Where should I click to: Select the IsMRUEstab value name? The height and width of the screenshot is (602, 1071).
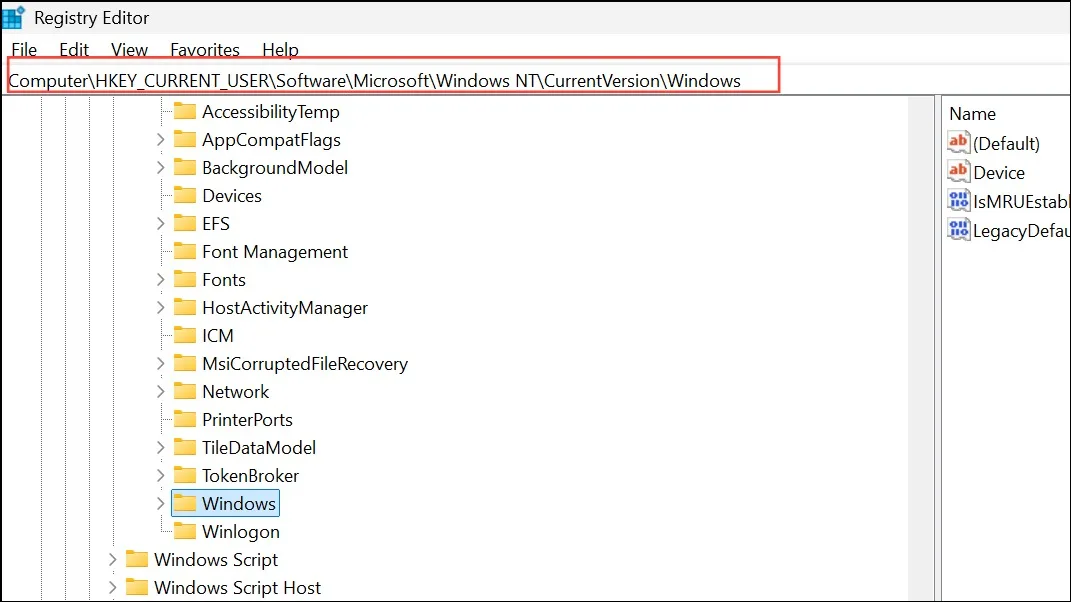(1020, 202)
